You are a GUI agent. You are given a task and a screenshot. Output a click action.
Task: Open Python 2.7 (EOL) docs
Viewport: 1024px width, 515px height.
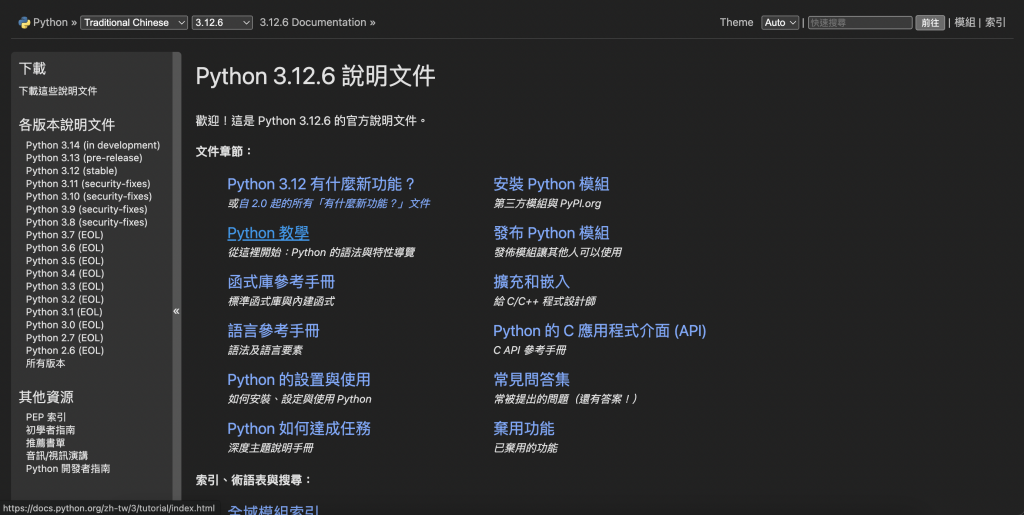(65, 337)
